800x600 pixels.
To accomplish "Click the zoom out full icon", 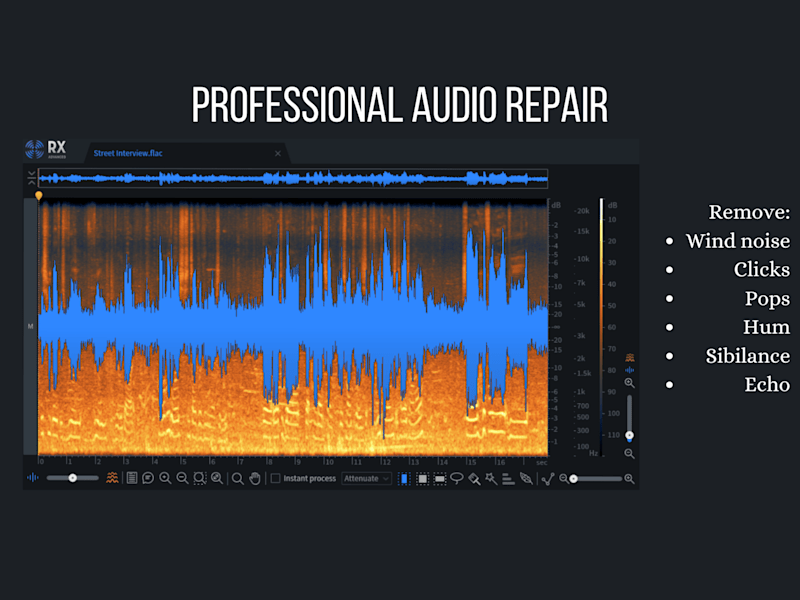I will (x=217, y=478).
